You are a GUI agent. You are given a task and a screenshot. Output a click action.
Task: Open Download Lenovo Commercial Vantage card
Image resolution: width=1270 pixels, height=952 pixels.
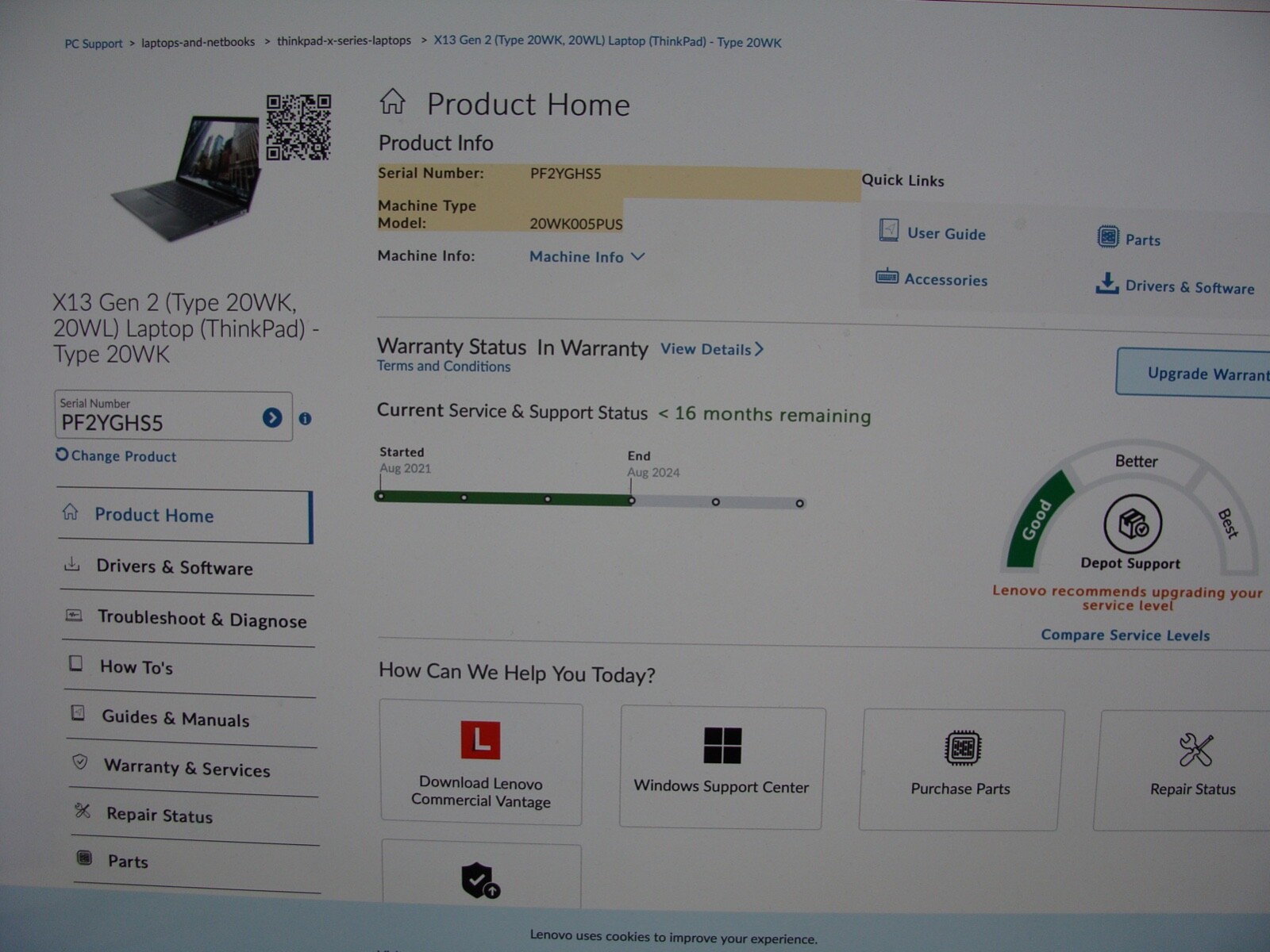[481, 764]
